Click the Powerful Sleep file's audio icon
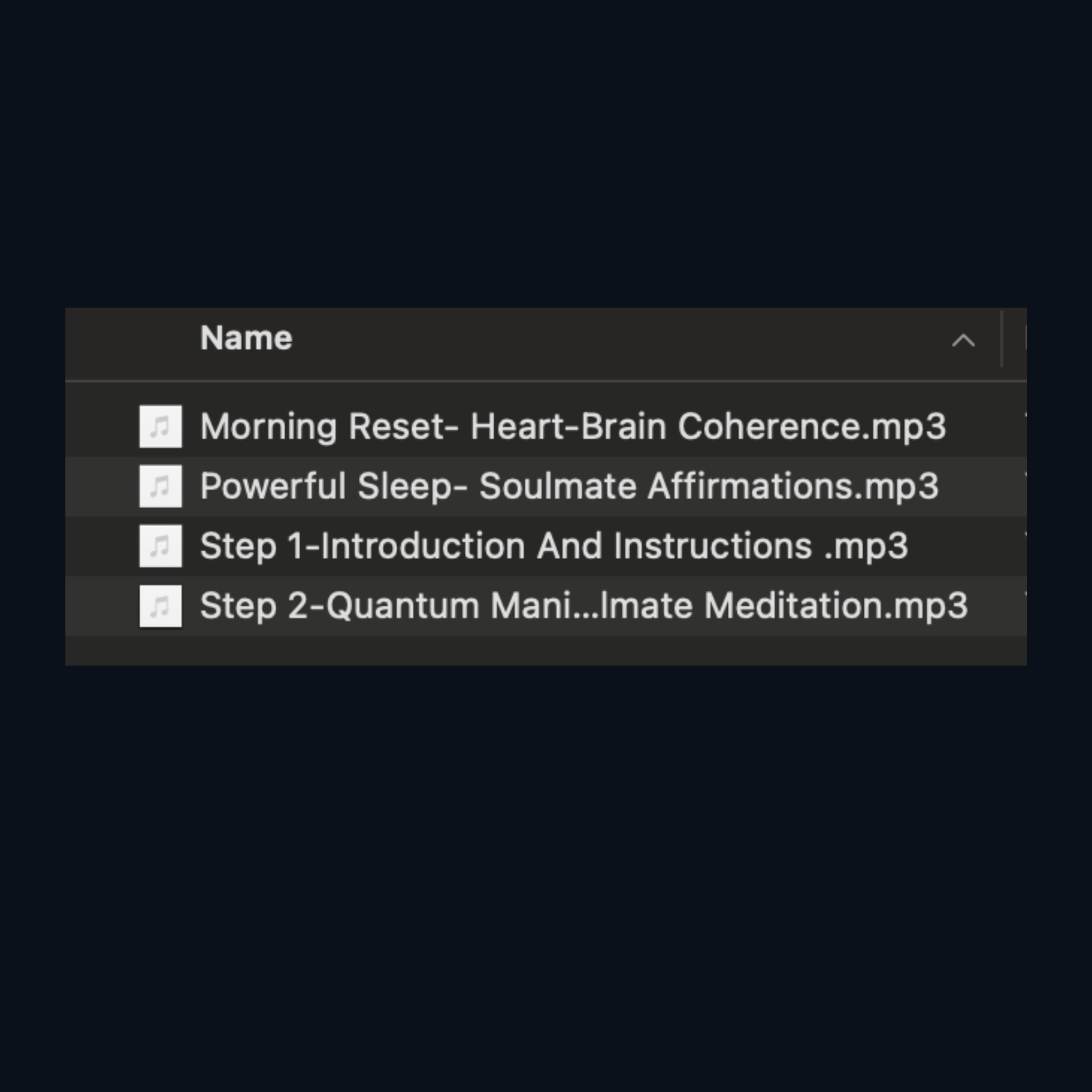The width and height of the screenshot is (1092, 1092). point(160,486)
